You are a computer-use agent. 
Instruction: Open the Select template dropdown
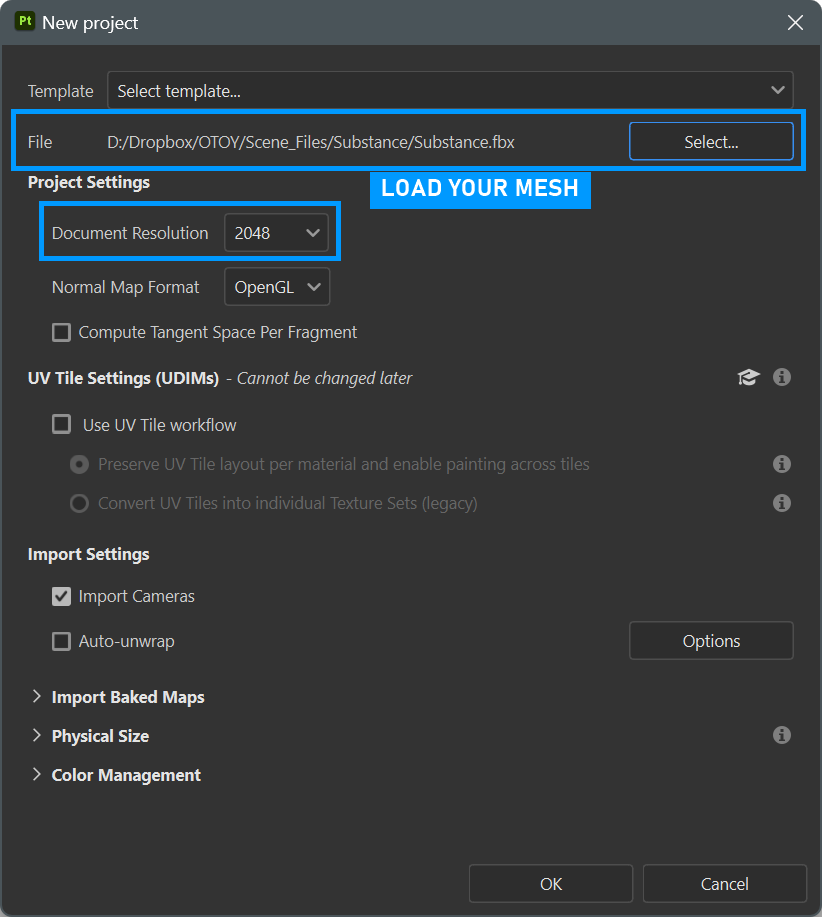[450, 90]
